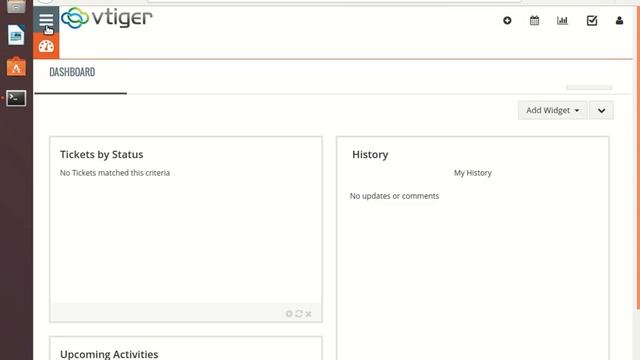640x360 pixels.
Task: Select the Dashboard tab
Action: 72,72
